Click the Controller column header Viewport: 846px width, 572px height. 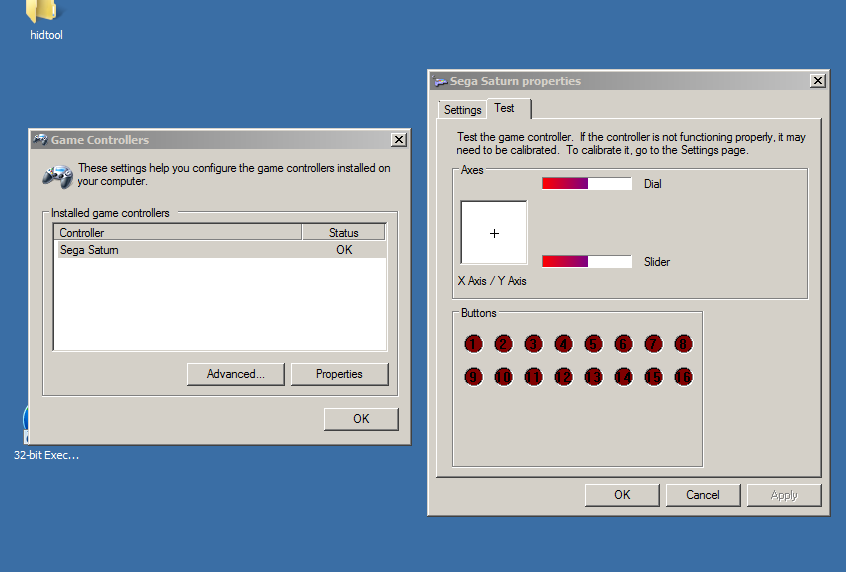click(x=178, y=233)
